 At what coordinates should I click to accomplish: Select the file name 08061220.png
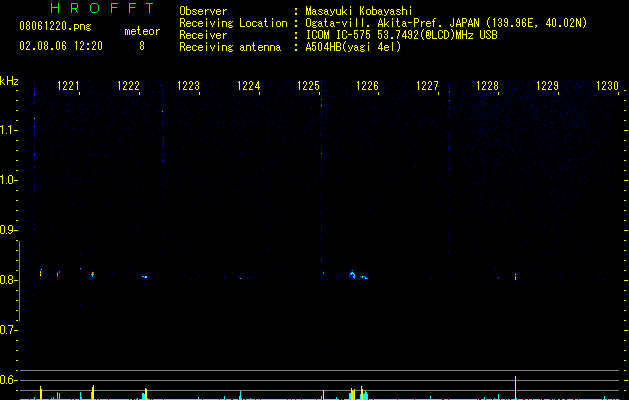tap(55, 27)
